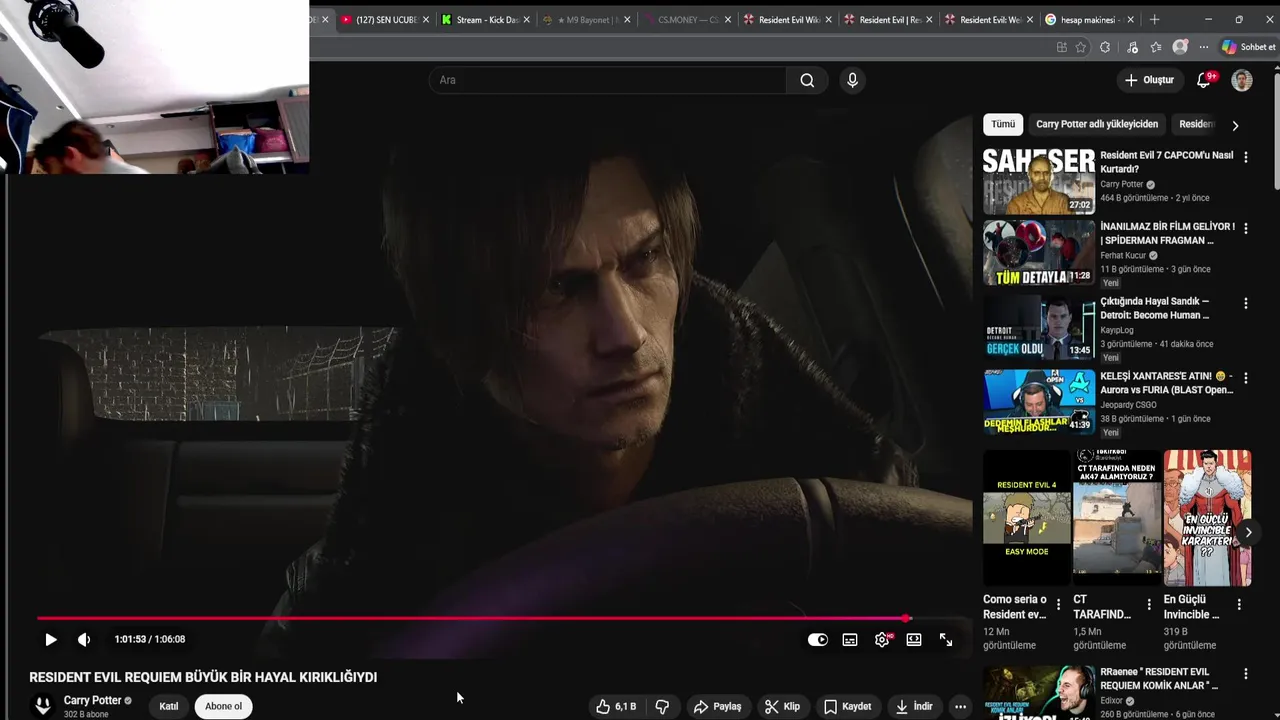This screenshot has width=1280, height=720.
Task: Open Ferhat Kucur channel name
Action: [1123, 255]
